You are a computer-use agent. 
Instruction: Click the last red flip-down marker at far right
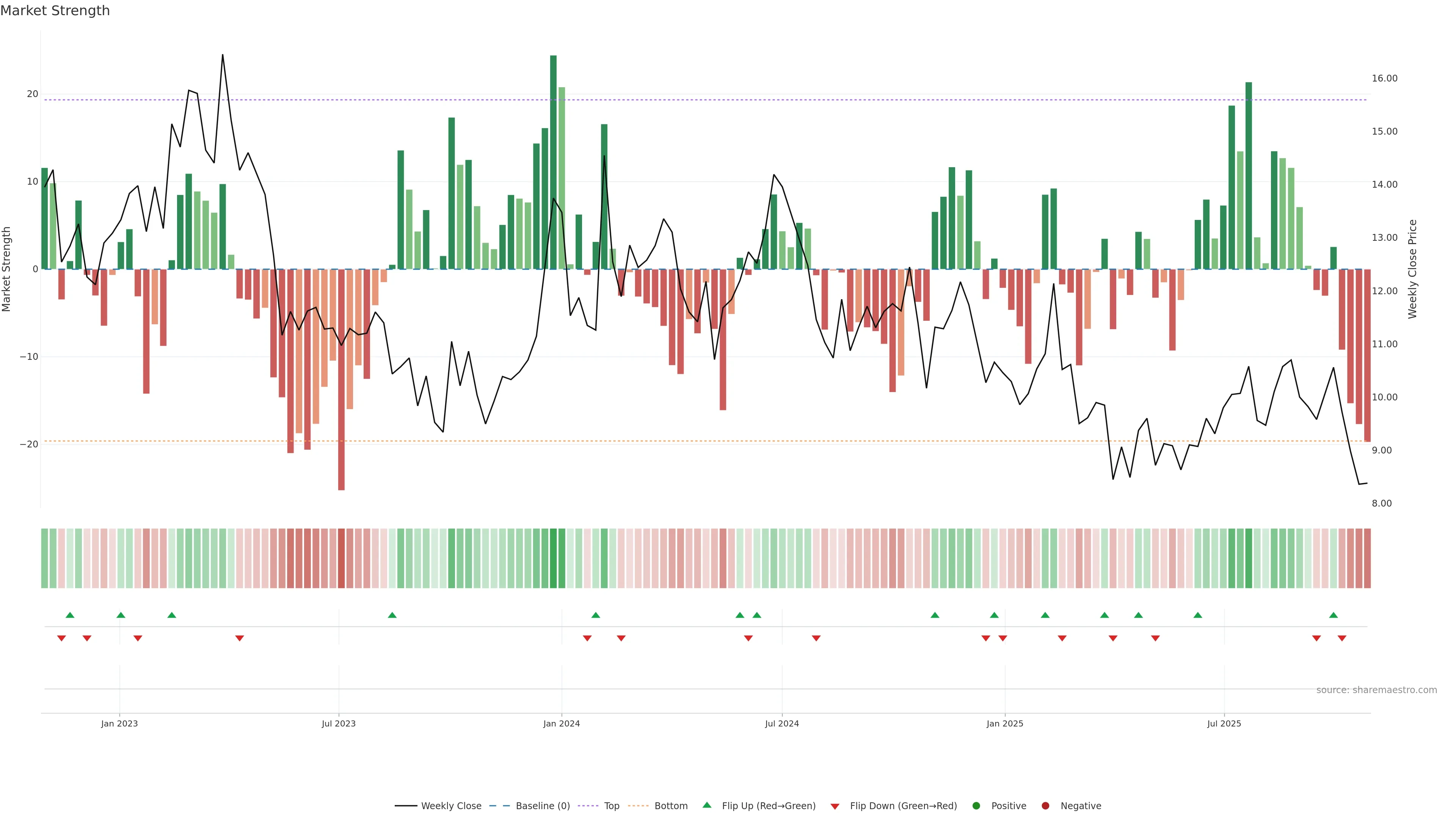tap(1342, 638)
